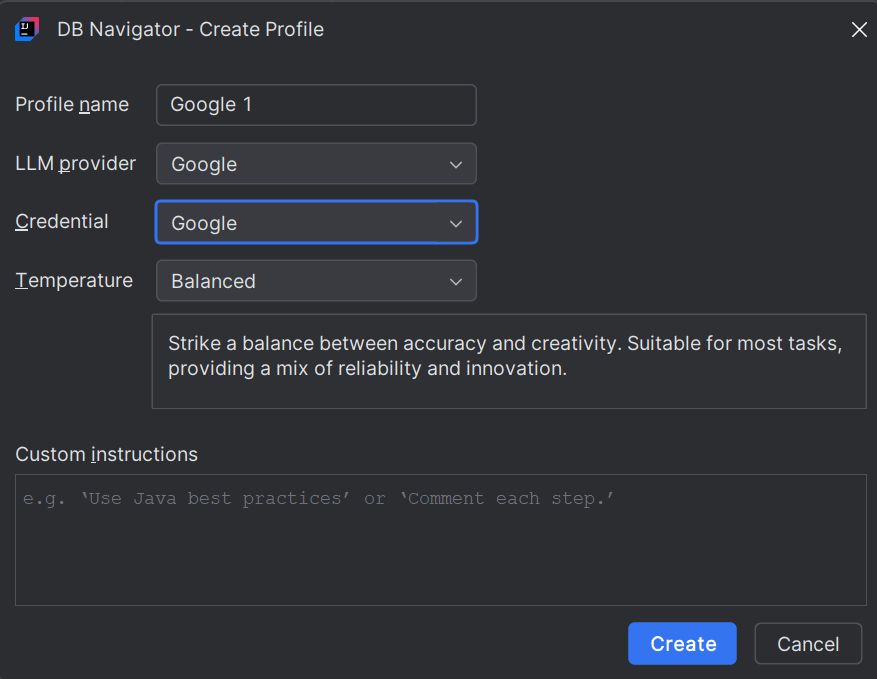Viewport: 877px width, 679px height.
Task: Edit the Profile name field
Action: pos(316,105)
